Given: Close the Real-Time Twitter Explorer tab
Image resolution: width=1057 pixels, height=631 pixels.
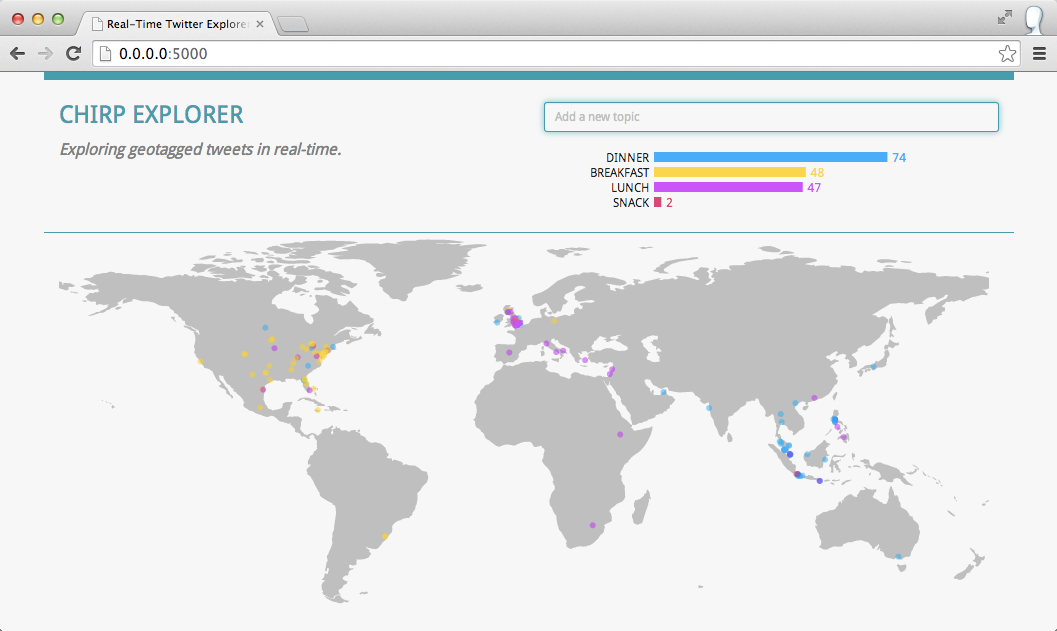Looking at the screenshot, I should coord(260,24).
